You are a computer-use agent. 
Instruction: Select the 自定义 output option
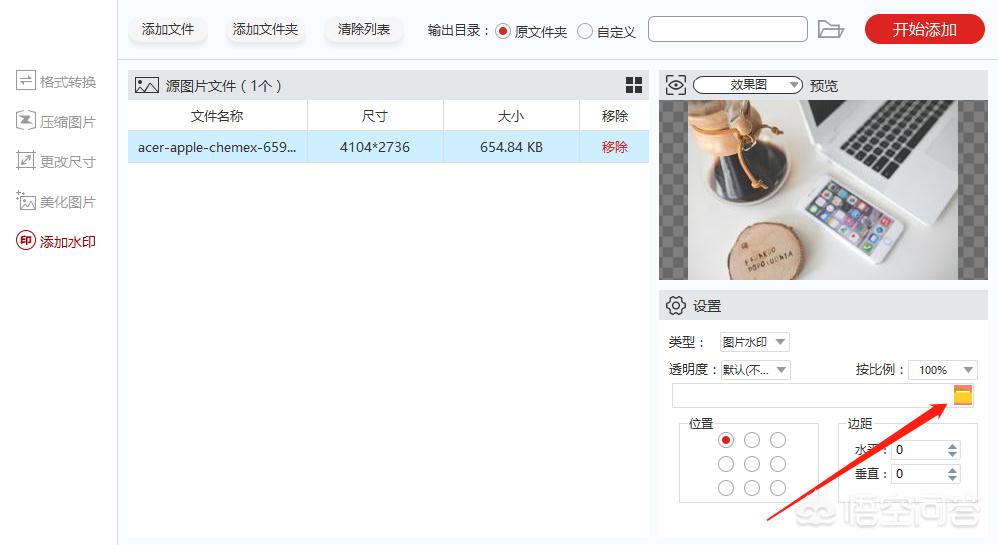[x=607, y=31]
